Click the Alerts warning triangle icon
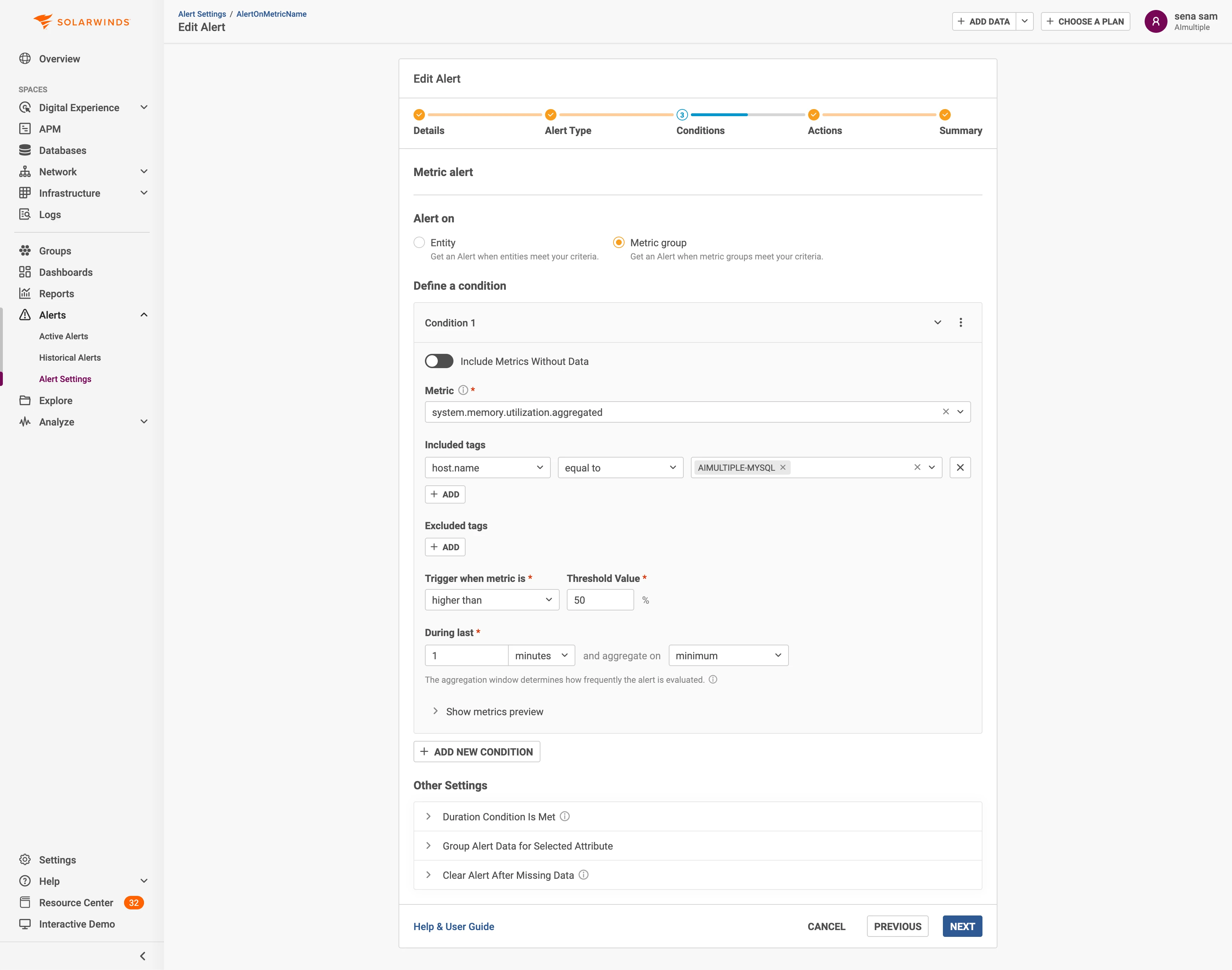 (25, 315)
